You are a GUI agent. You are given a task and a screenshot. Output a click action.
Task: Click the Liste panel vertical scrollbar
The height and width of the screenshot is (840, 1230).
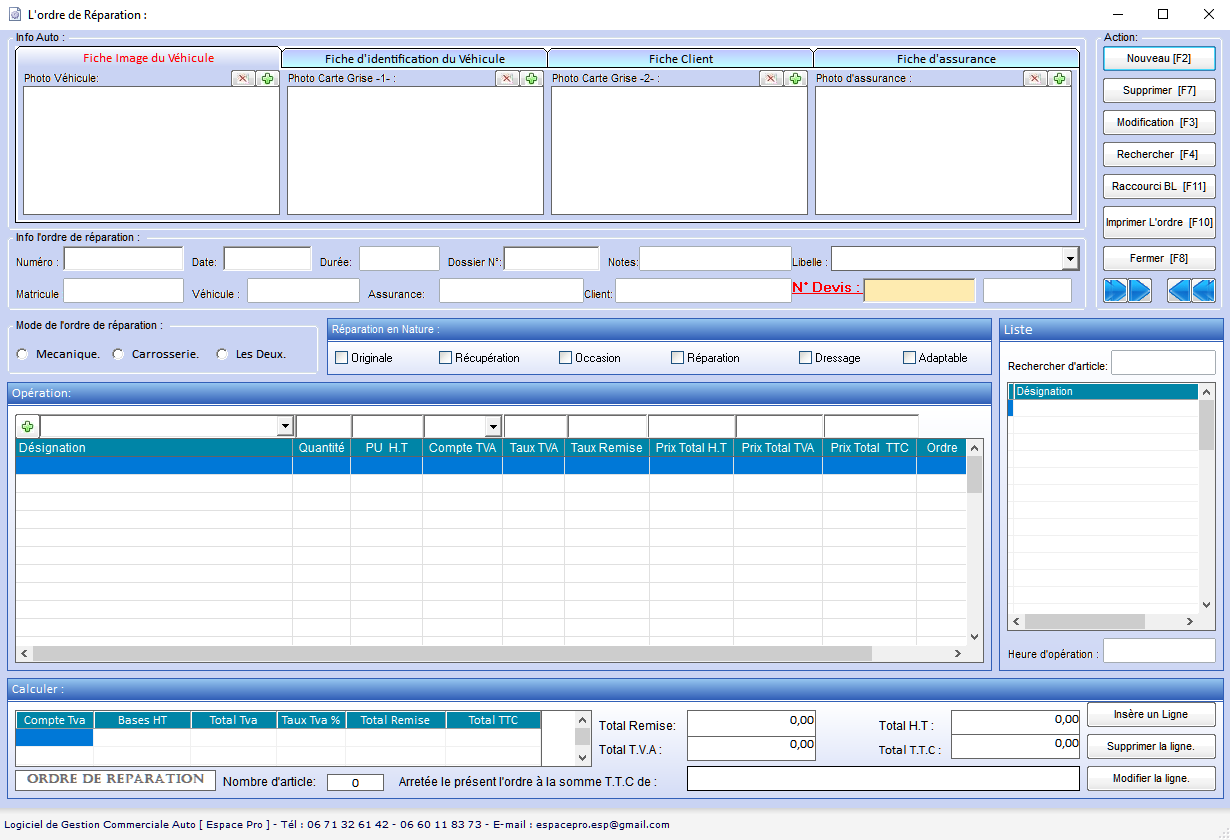[x=1207, y=498]
